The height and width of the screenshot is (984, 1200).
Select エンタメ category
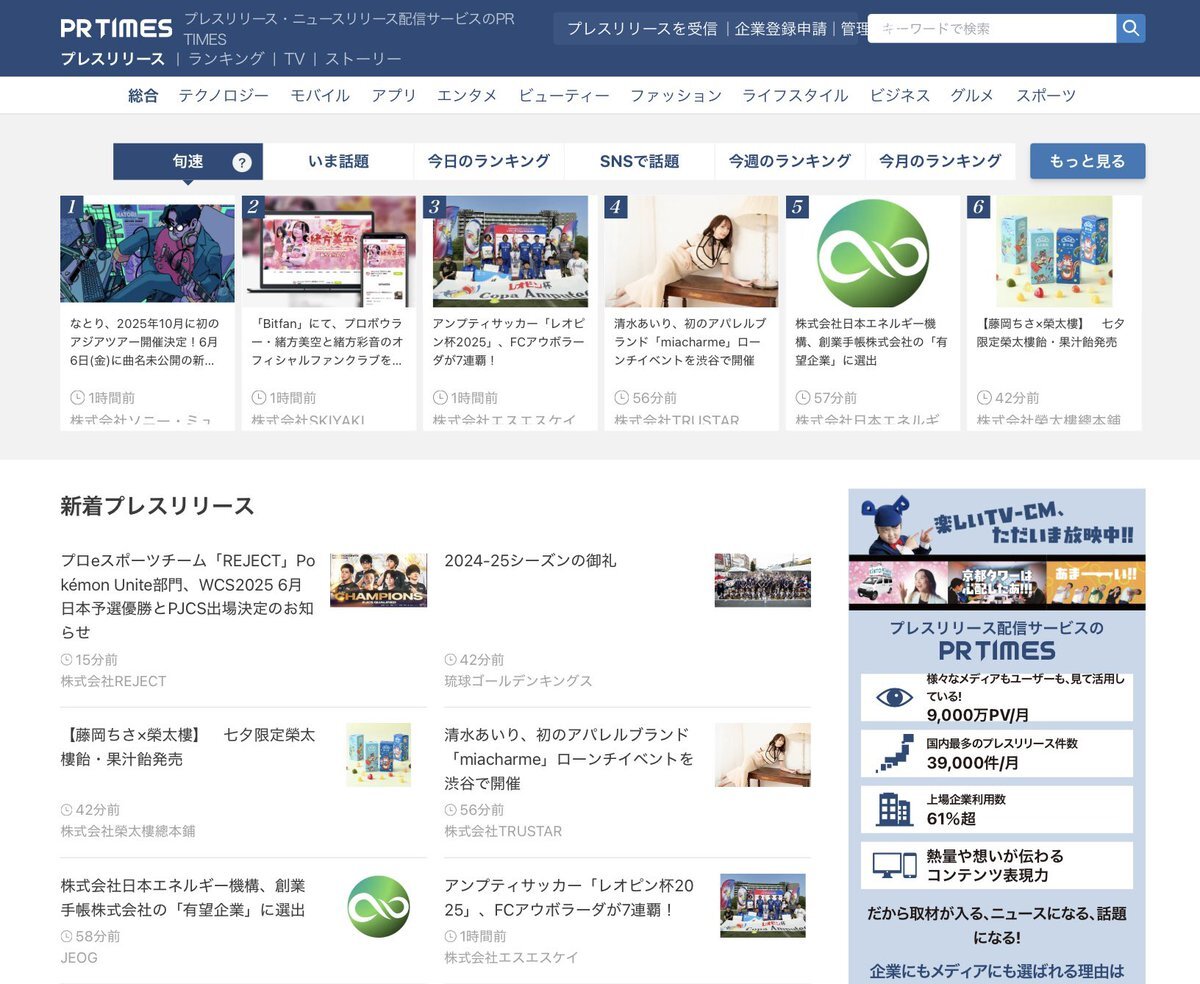tap(467, 95)
